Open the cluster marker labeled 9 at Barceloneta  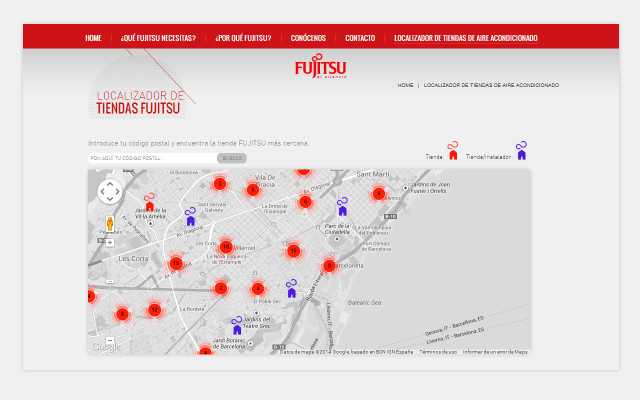329,266
